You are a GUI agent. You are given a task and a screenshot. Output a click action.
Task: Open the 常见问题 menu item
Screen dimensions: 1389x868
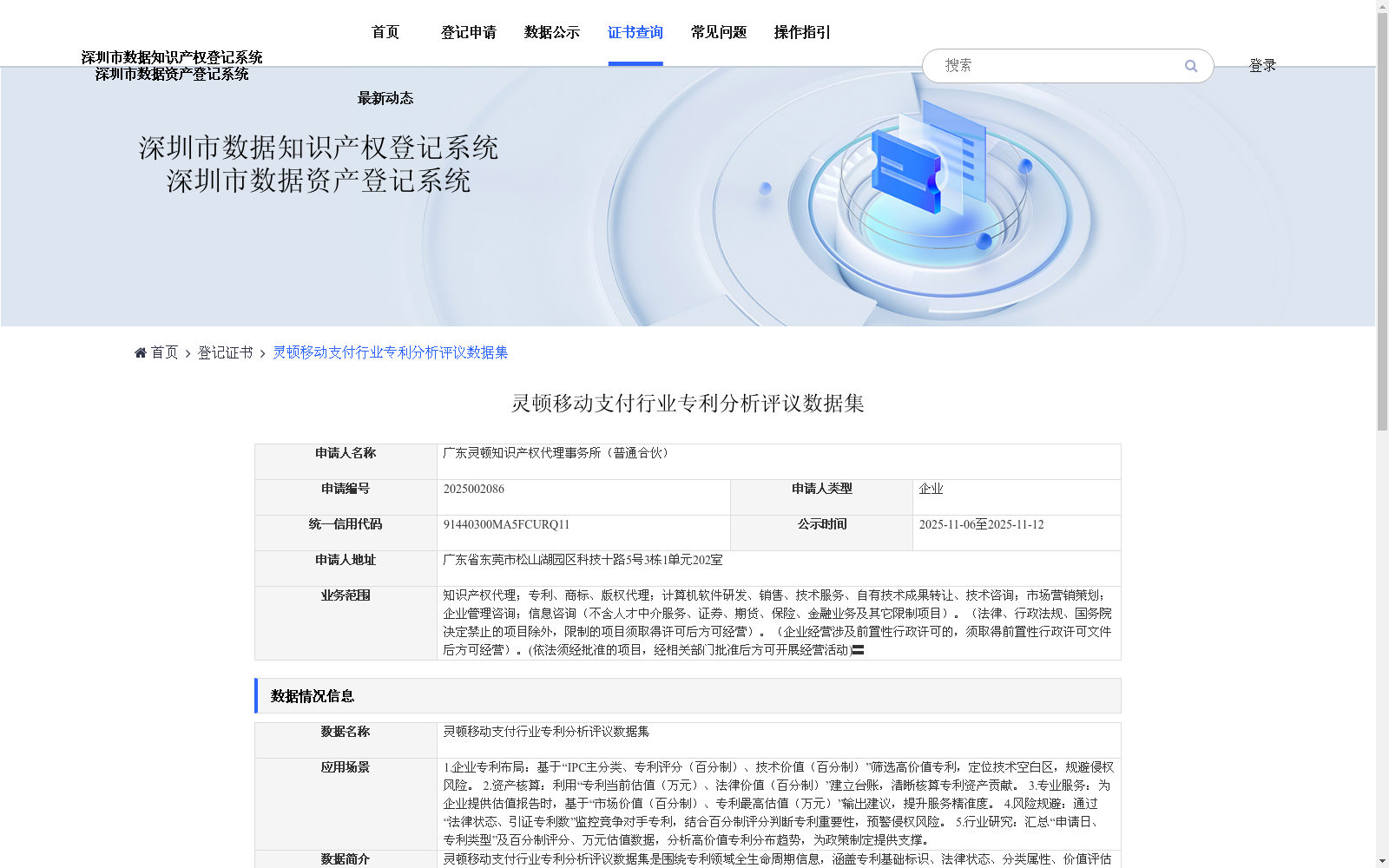pos(719,32)
